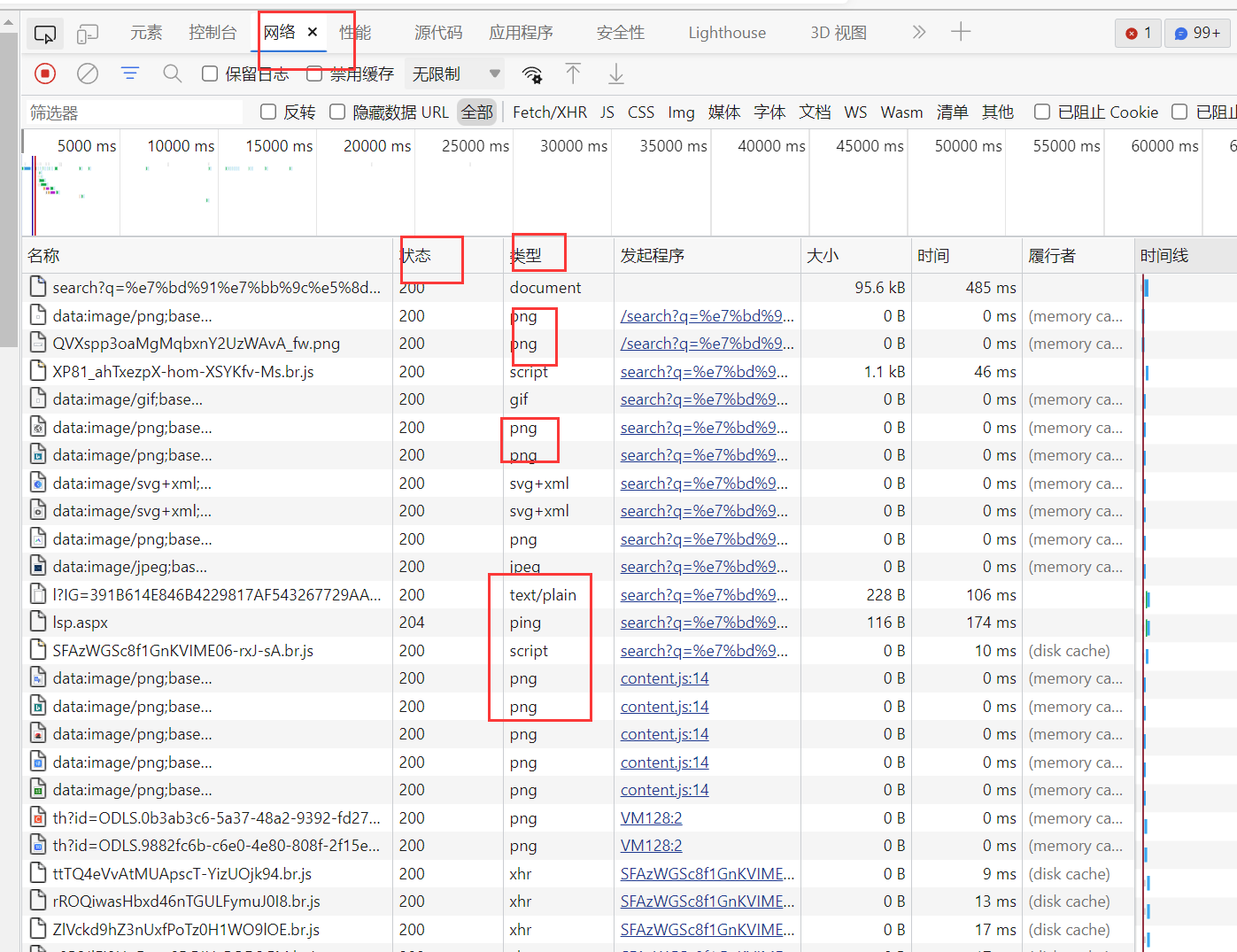Filter requests by 其他

[997, 112]
